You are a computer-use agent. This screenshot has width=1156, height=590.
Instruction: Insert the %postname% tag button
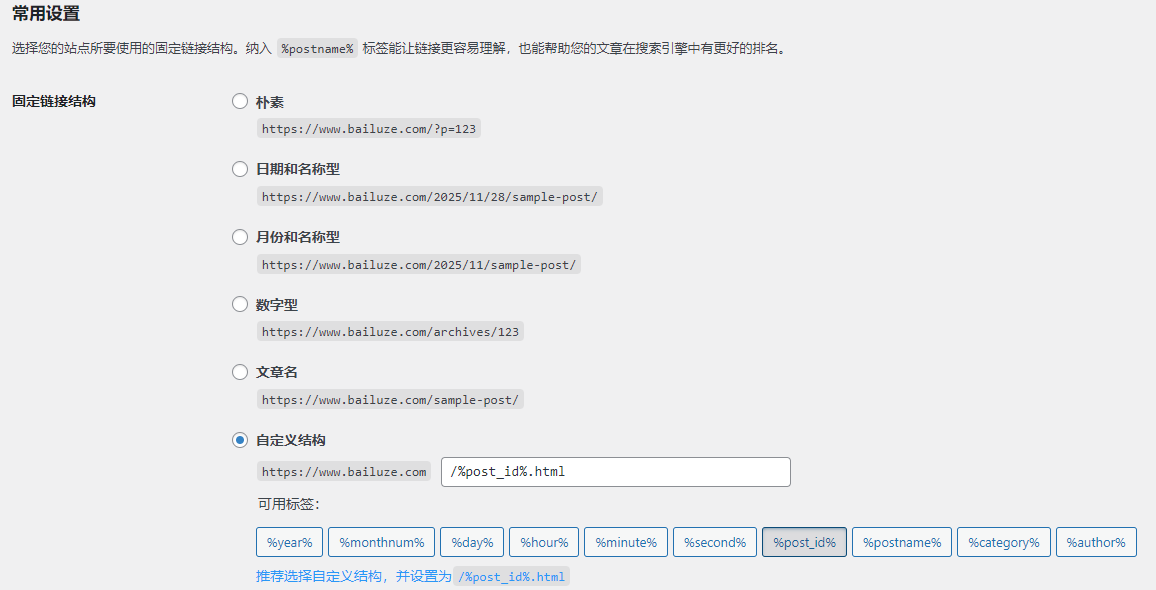[901, 542]
